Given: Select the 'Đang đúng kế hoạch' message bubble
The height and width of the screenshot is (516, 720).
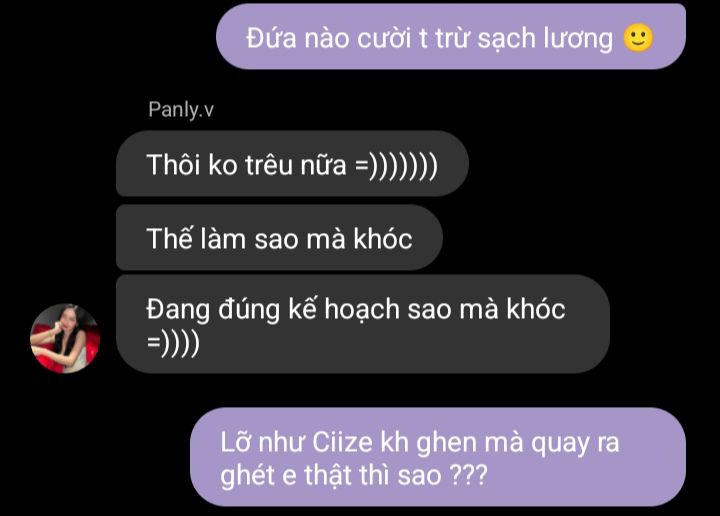Looking at the screenshot, I should 363,324.
